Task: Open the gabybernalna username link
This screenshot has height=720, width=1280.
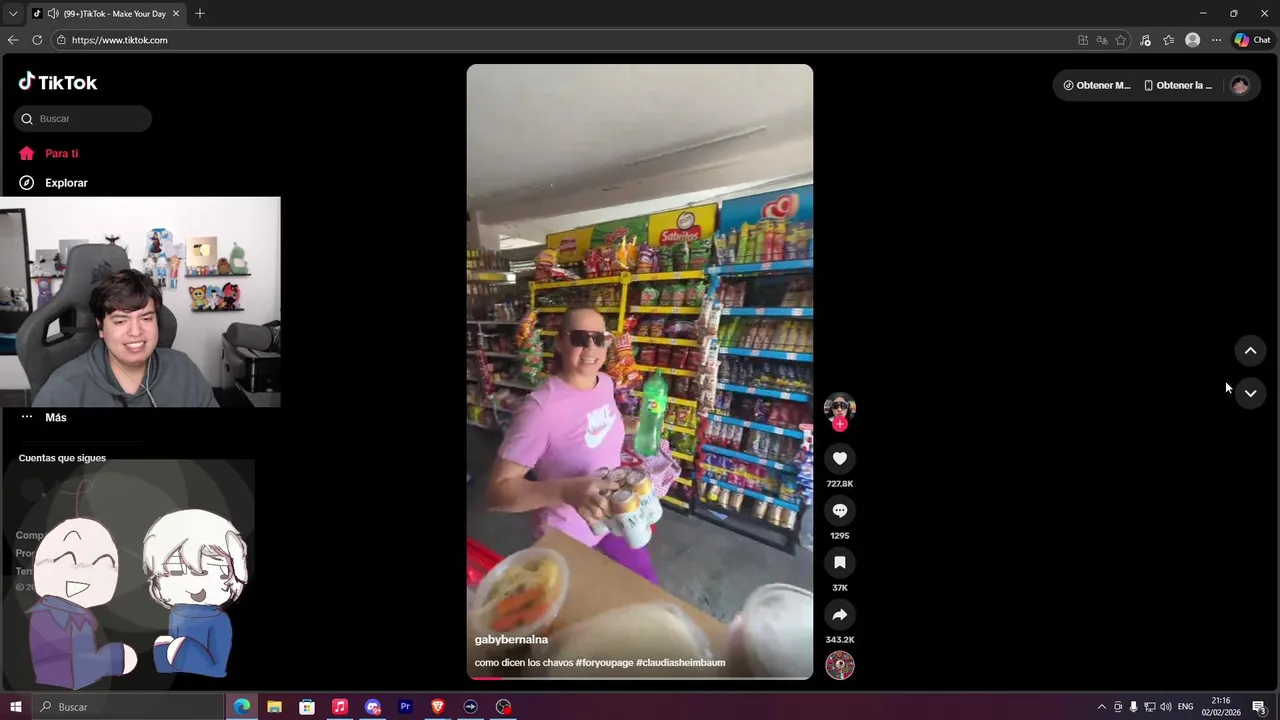Action: click(x=511, y=640)
